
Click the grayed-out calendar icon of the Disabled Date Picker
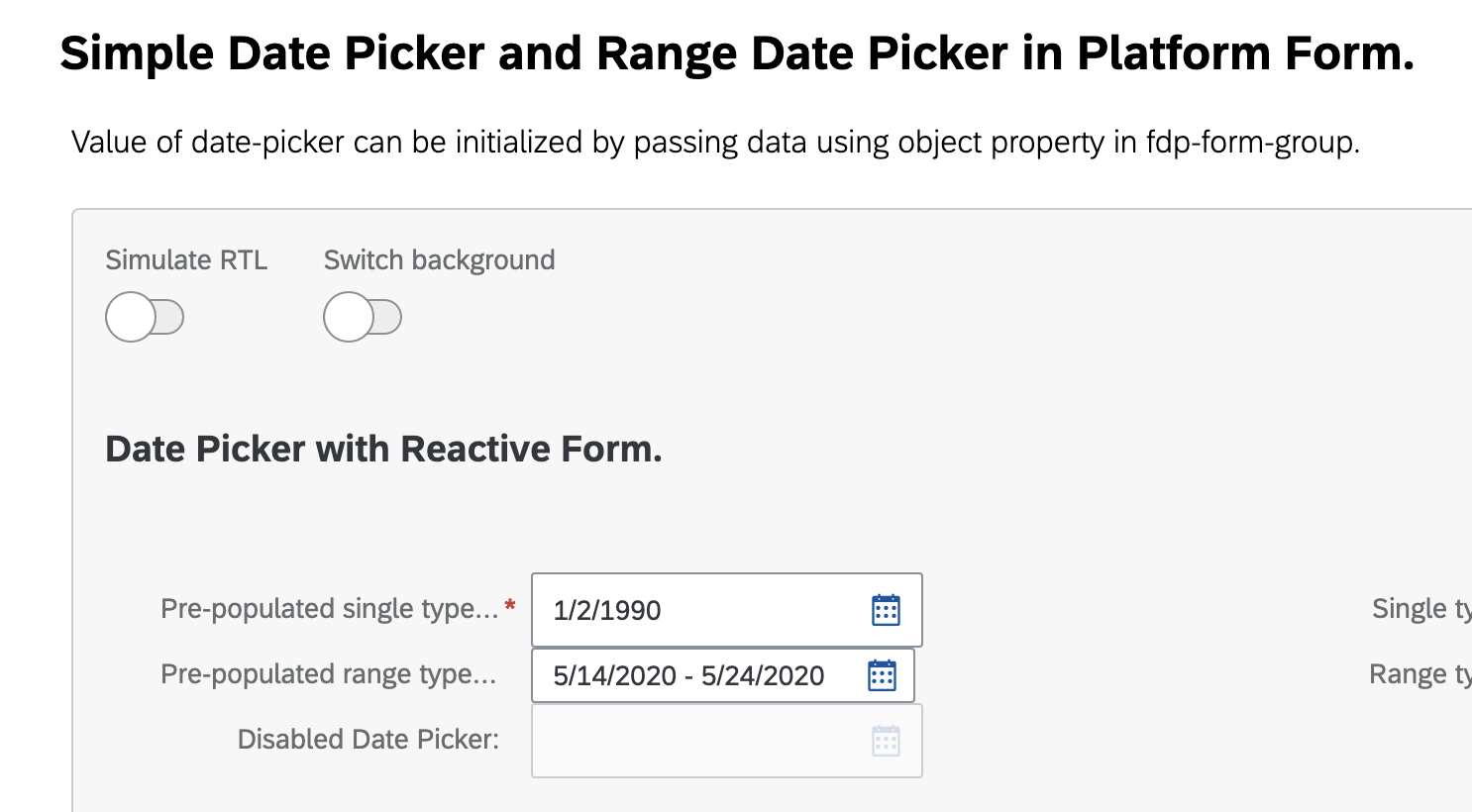[x=885, y=740]
